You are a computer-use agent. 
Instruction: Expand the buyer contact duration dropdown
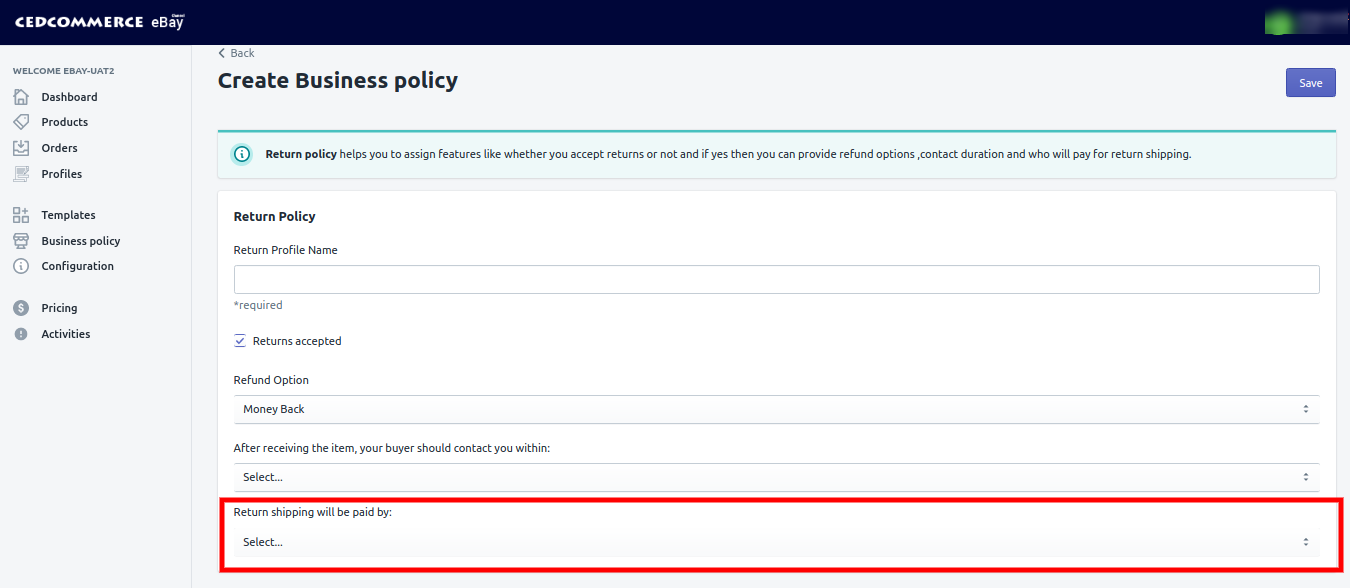776,477
